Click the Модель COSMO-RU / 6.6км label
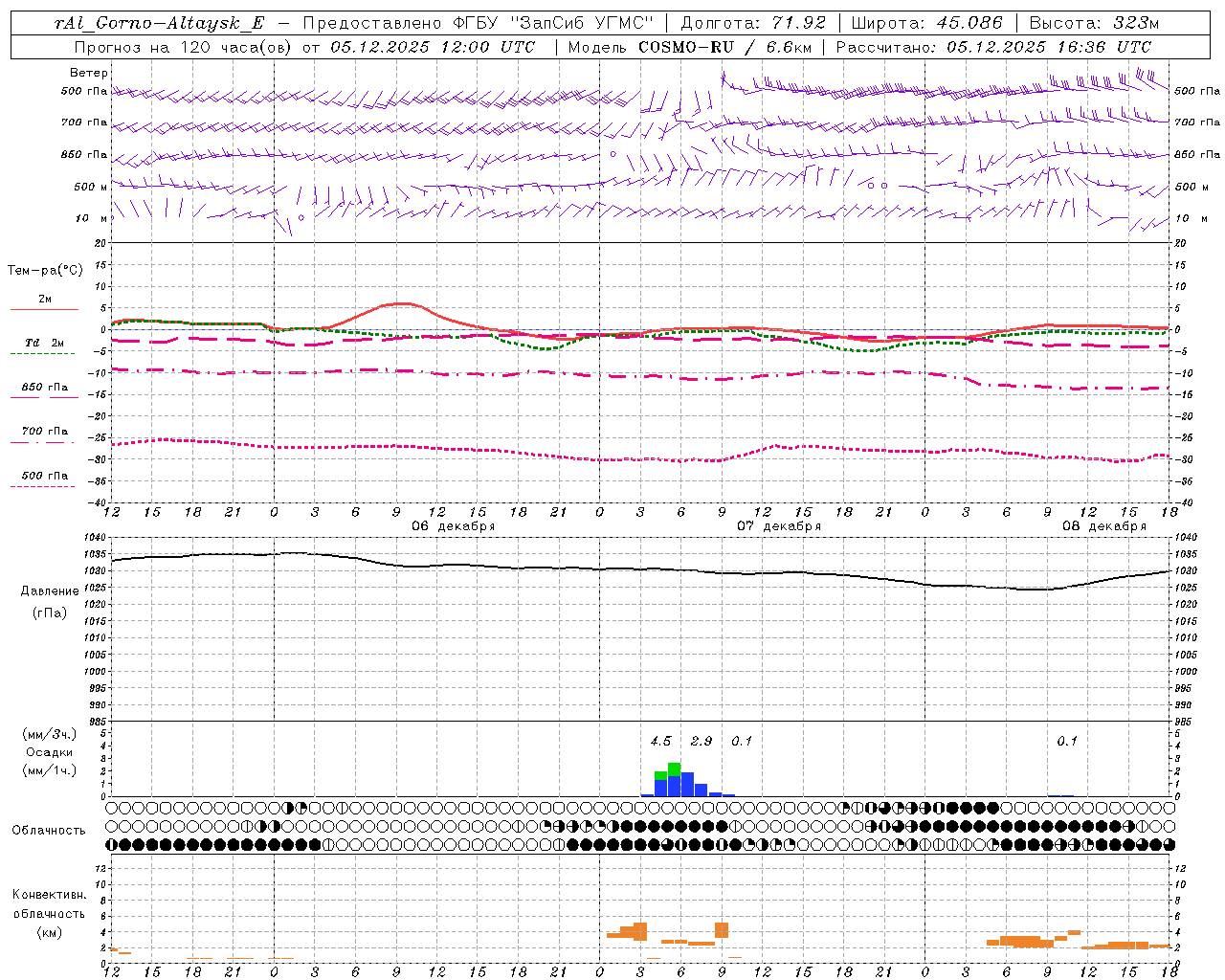This screenshot has width=1225, height=980. pyautogui.click(x=689, y=47)
